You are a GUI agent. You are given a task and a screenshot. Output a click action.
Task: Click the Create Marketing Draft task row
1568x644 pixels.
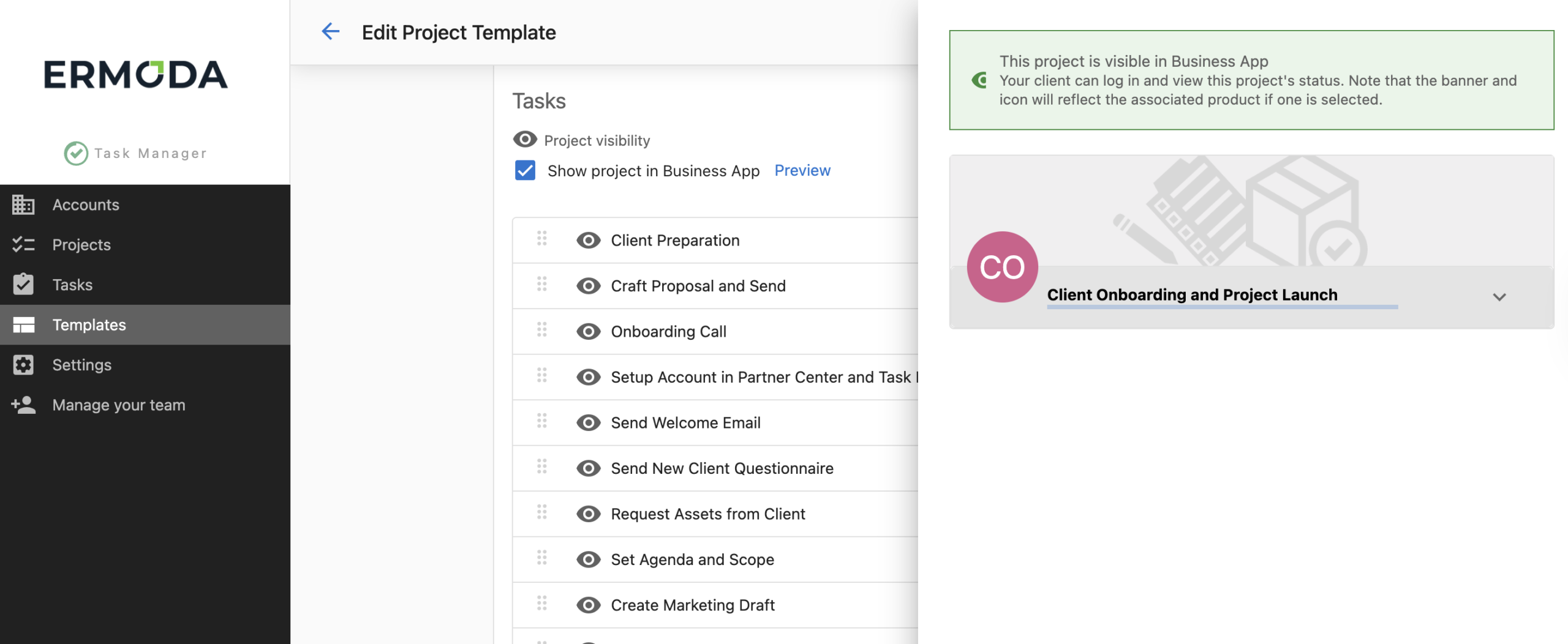pyautogui.click(x=692, y=605)
